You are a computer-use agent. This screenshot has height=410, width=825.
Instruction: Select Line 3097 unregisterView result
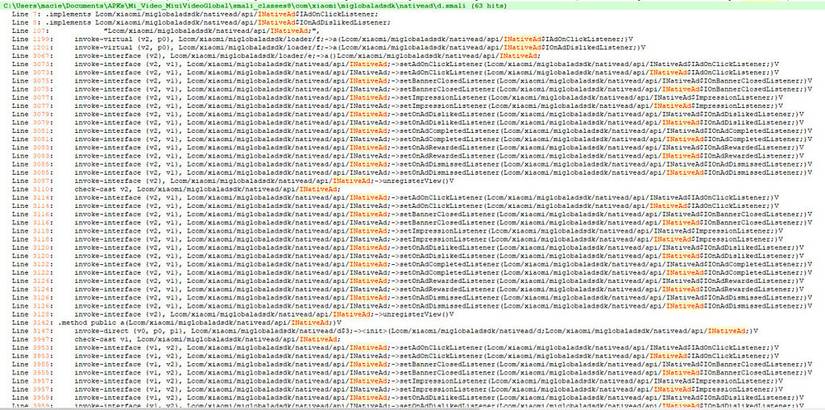point(232,181)
